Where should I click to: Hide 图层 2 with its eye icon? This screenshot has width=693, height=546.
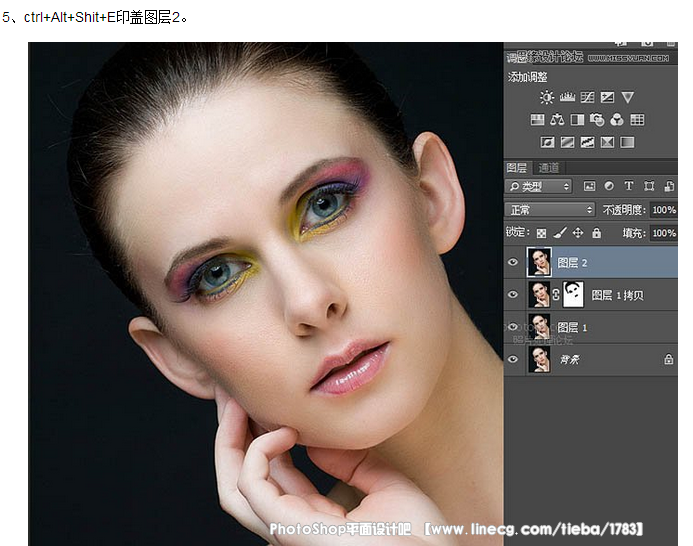(513, 262)
